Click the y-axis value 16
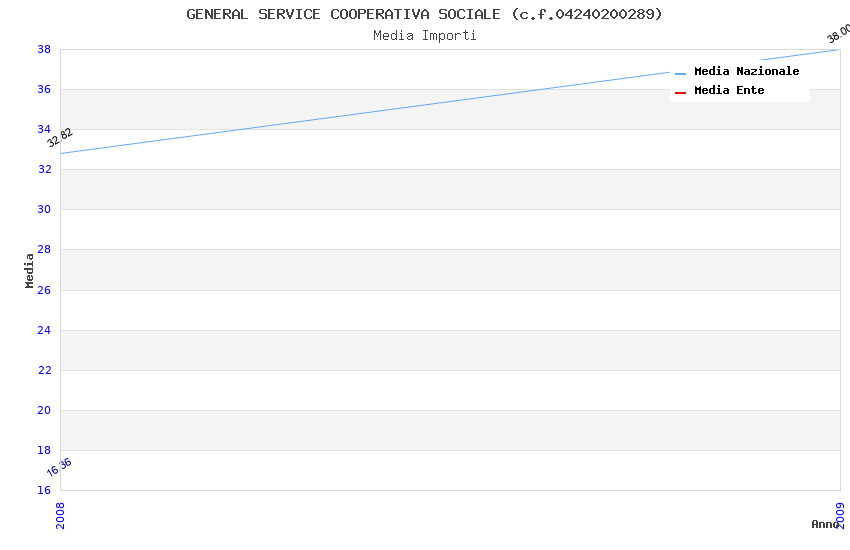850x550 pixels. pos(44,490)
